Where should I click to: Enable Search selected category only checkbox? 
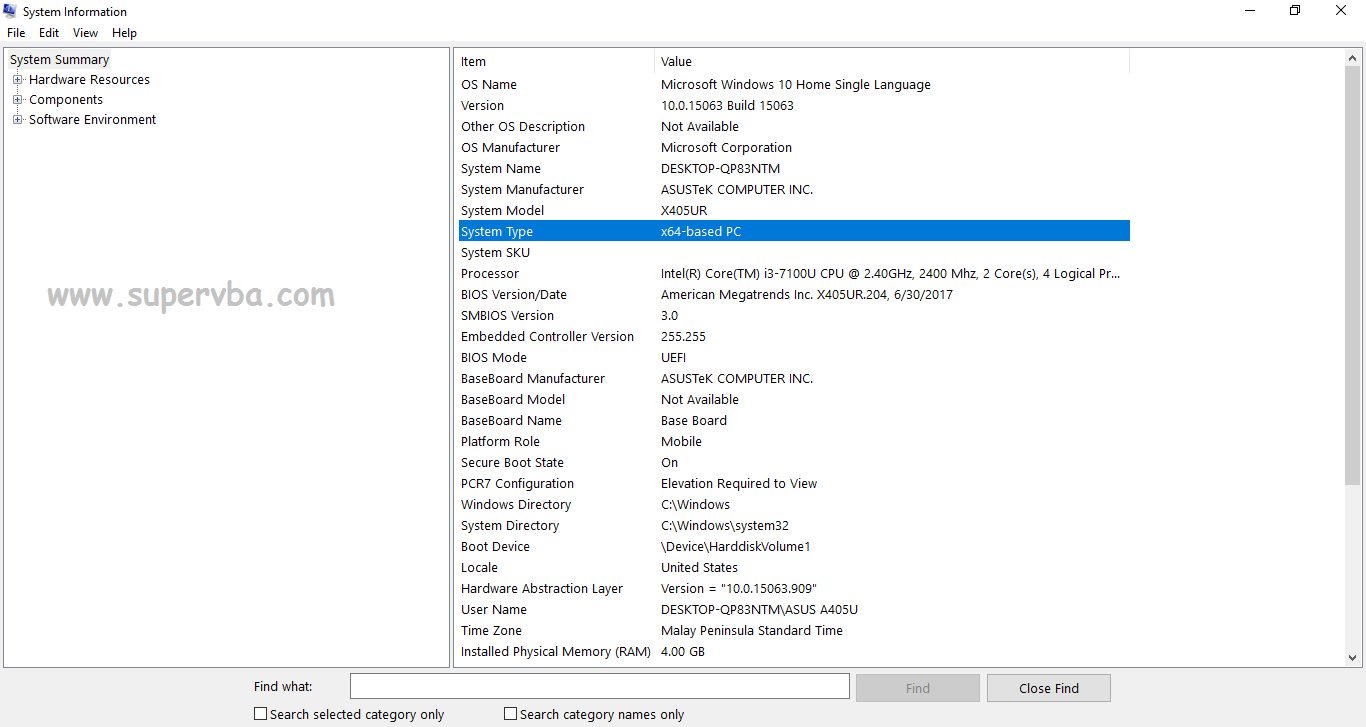point(261,714)
